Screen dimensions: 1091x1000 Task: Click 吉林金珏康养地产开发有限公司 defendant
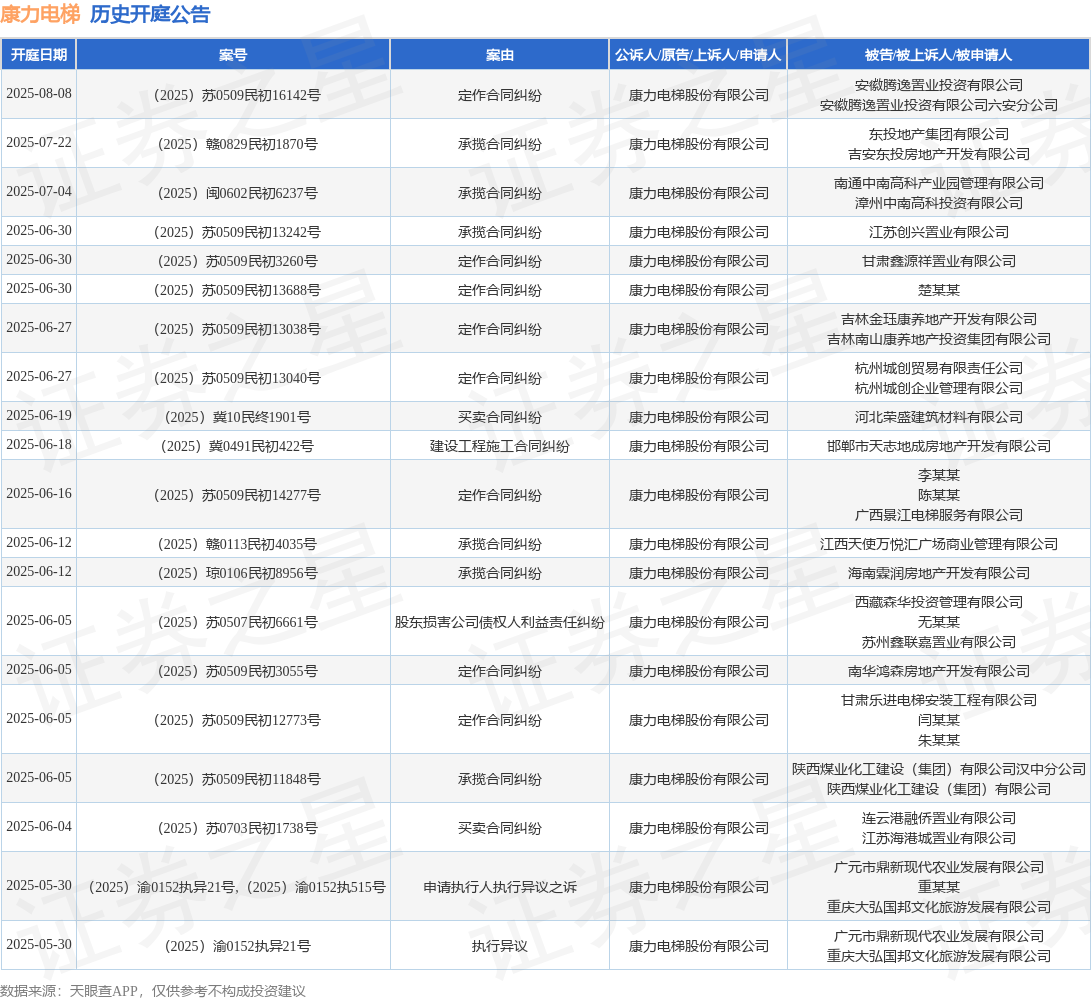(939, 319)
